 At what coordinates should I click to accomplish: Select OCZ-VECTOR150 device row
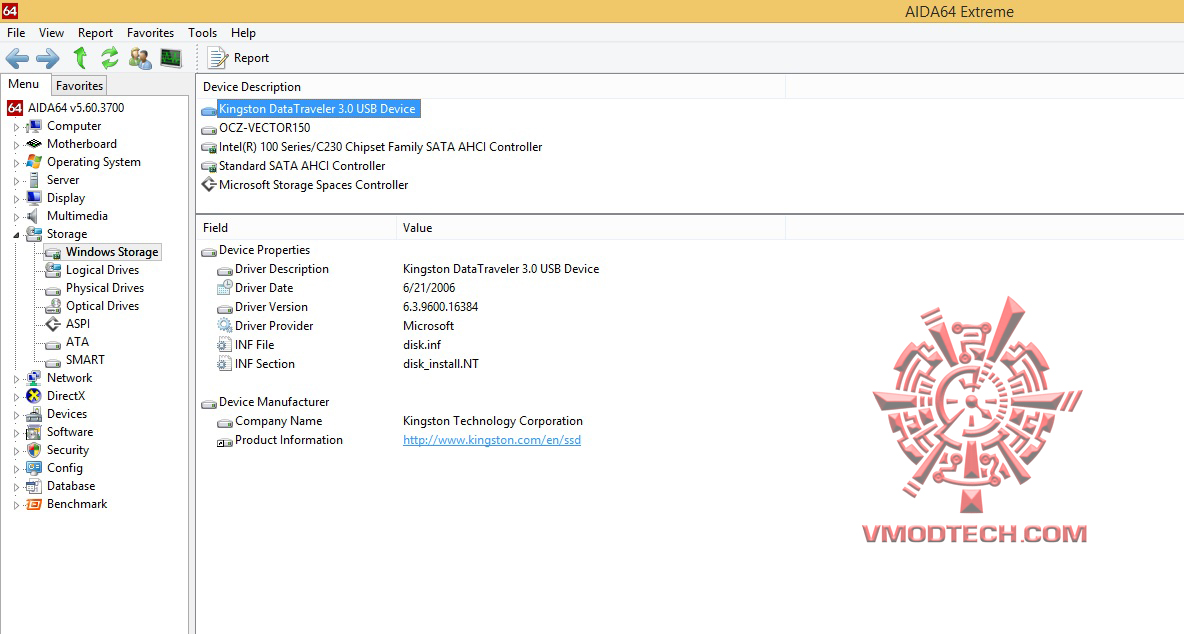(x=264, y=128)
